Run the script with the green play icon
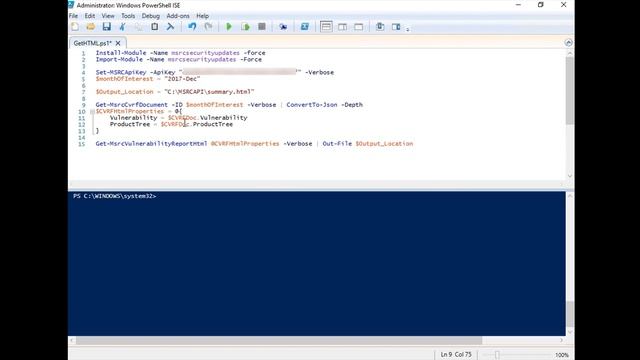 tap(229, 27)
